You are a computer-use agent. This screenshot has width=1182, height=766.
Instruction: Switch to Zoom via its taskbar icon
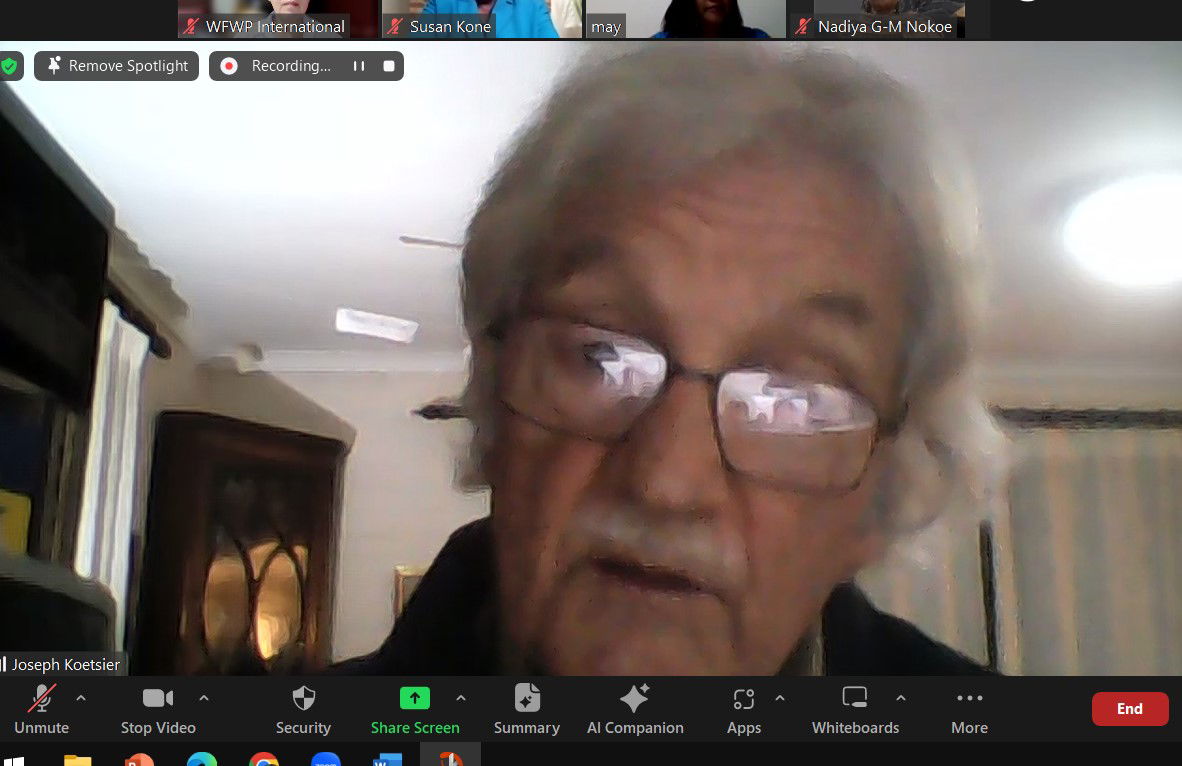pyautogui.click(x=326, y=760)
